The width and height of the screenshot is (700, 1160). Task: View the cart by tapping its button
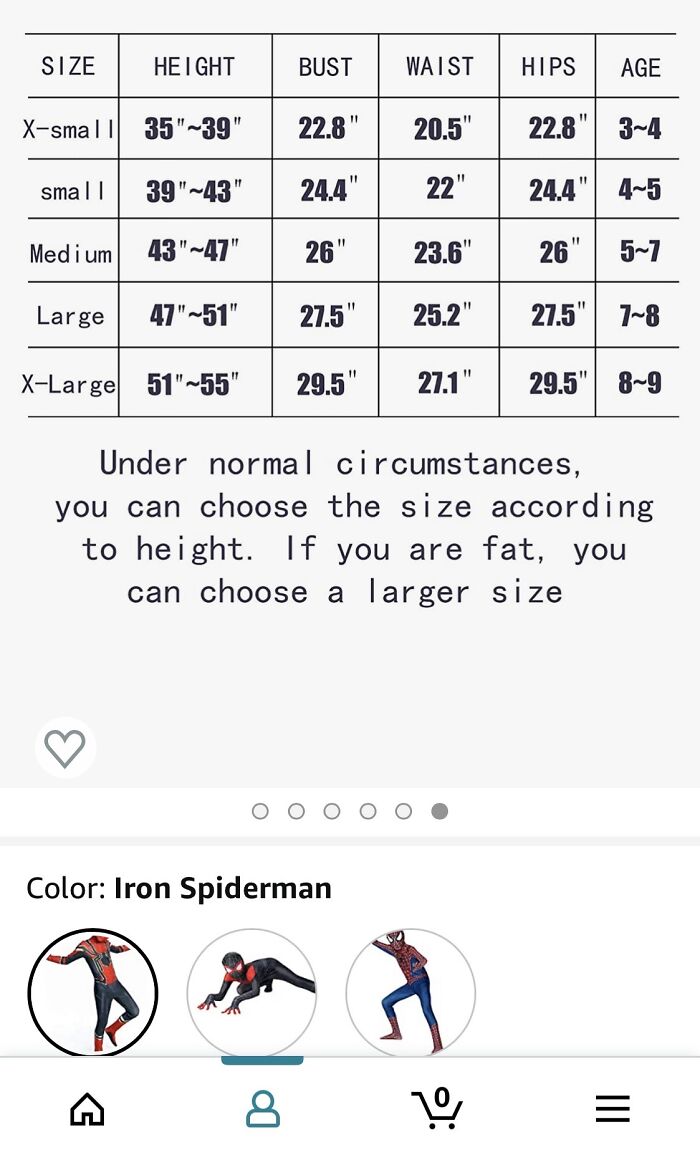click(437, 1108)
